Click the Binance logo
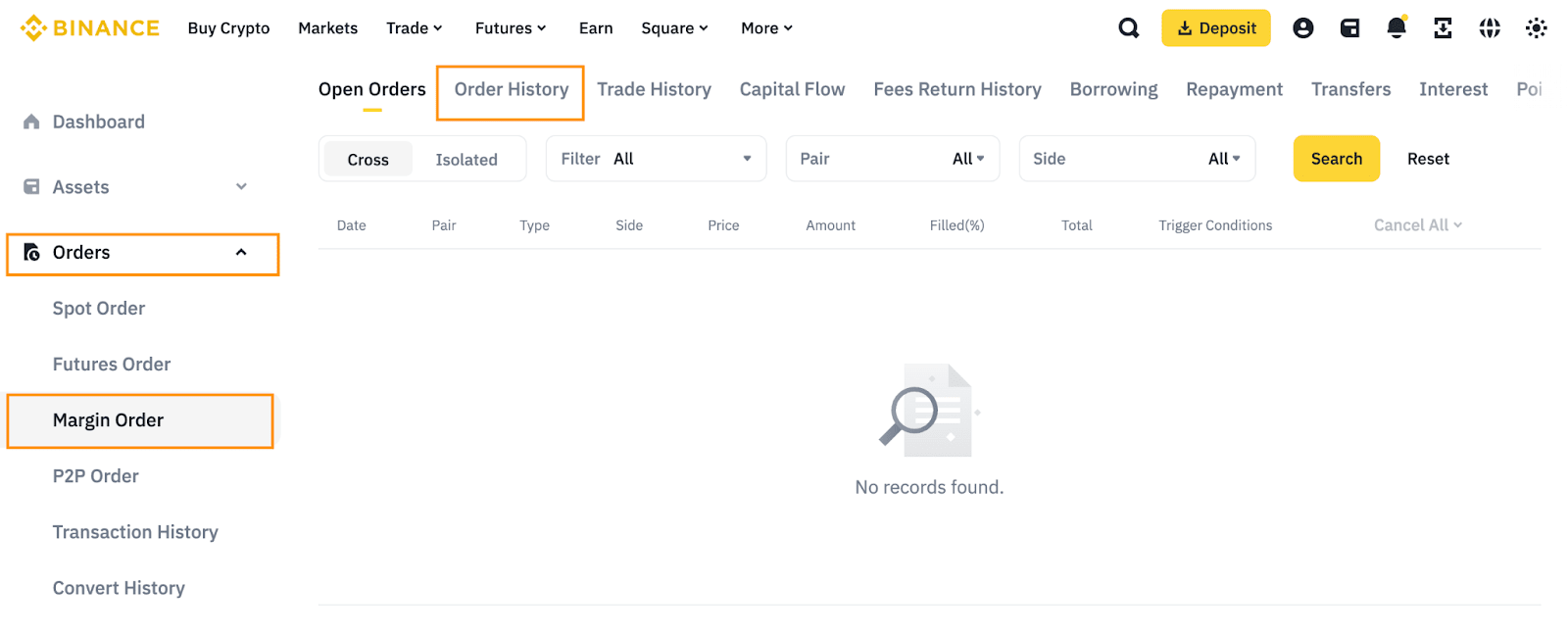The width and height of the screenshot is (1568, 636). pos(90,28)
